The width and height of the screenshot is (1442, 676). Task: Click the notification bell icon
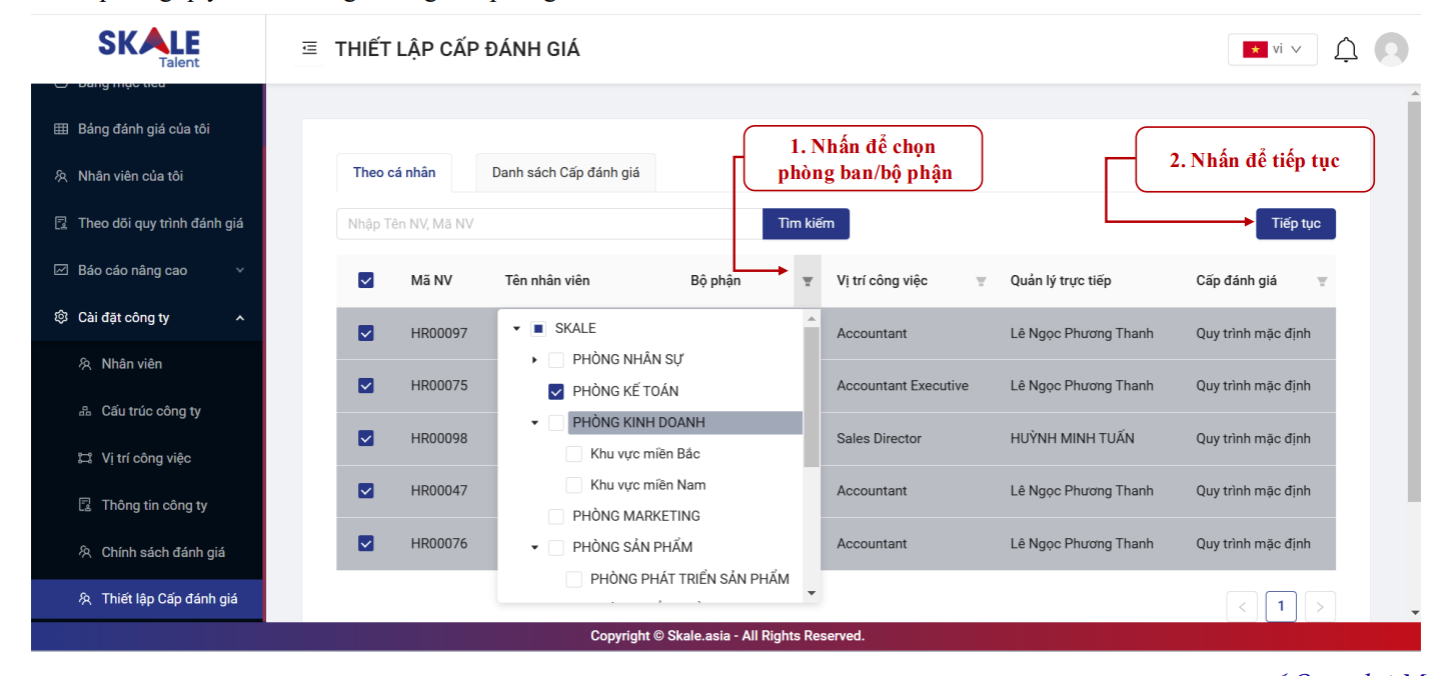point(1346,50)
